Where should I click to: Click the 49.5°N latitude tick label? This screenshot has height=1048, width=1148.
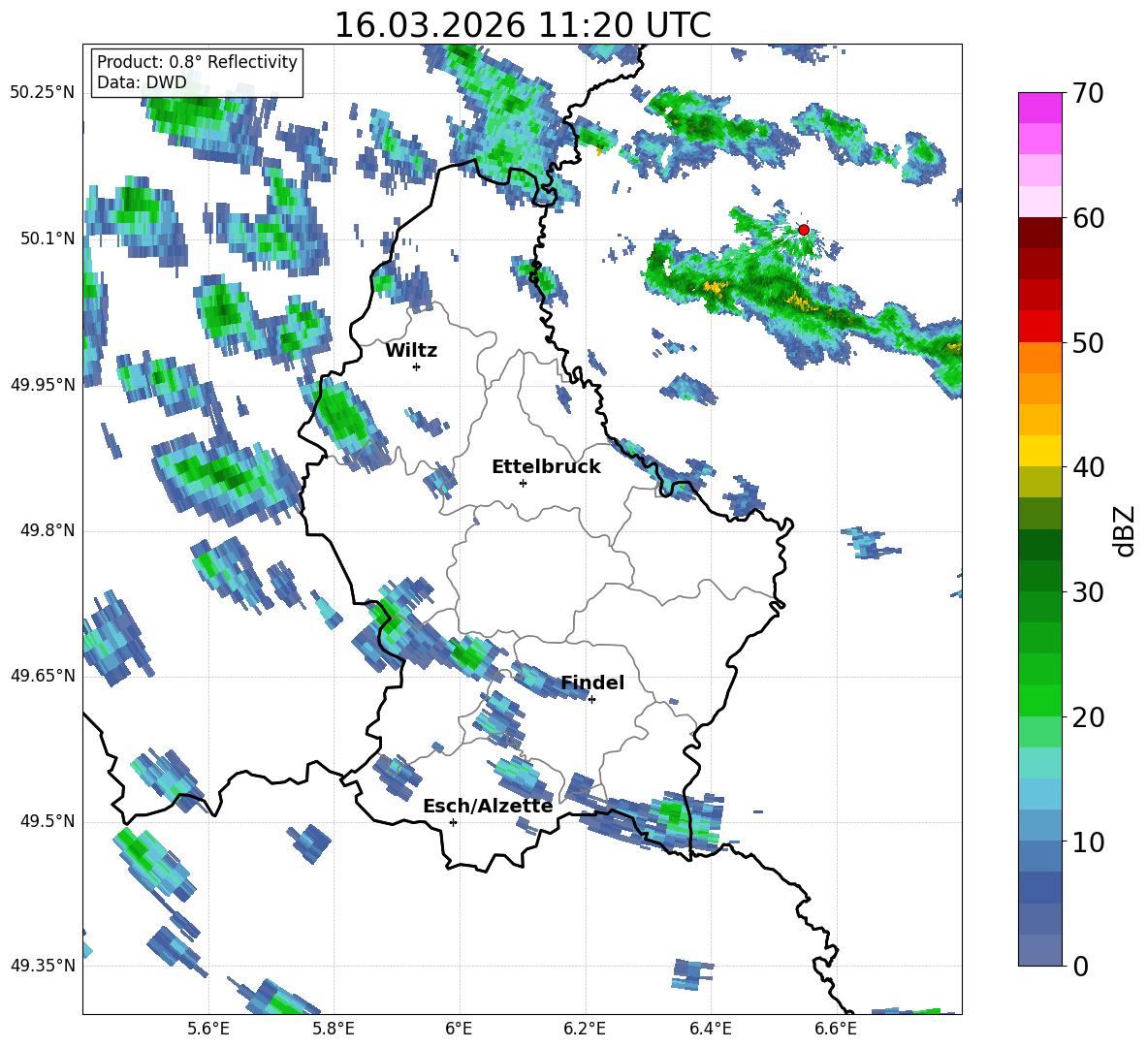[x=48, y=821]
